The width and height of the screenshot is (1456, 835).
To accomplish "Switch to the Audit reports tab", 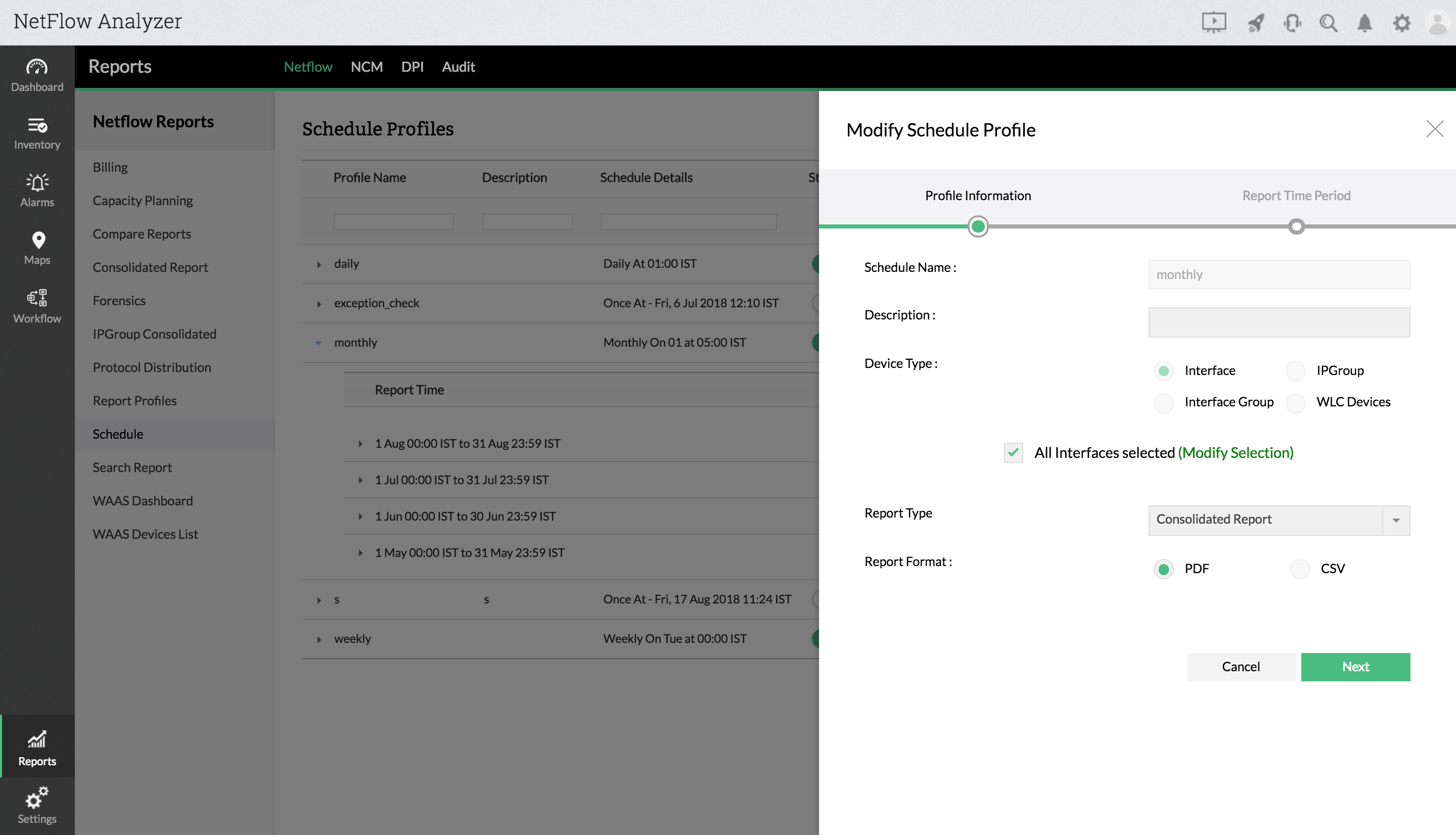I will click(458, 67).
